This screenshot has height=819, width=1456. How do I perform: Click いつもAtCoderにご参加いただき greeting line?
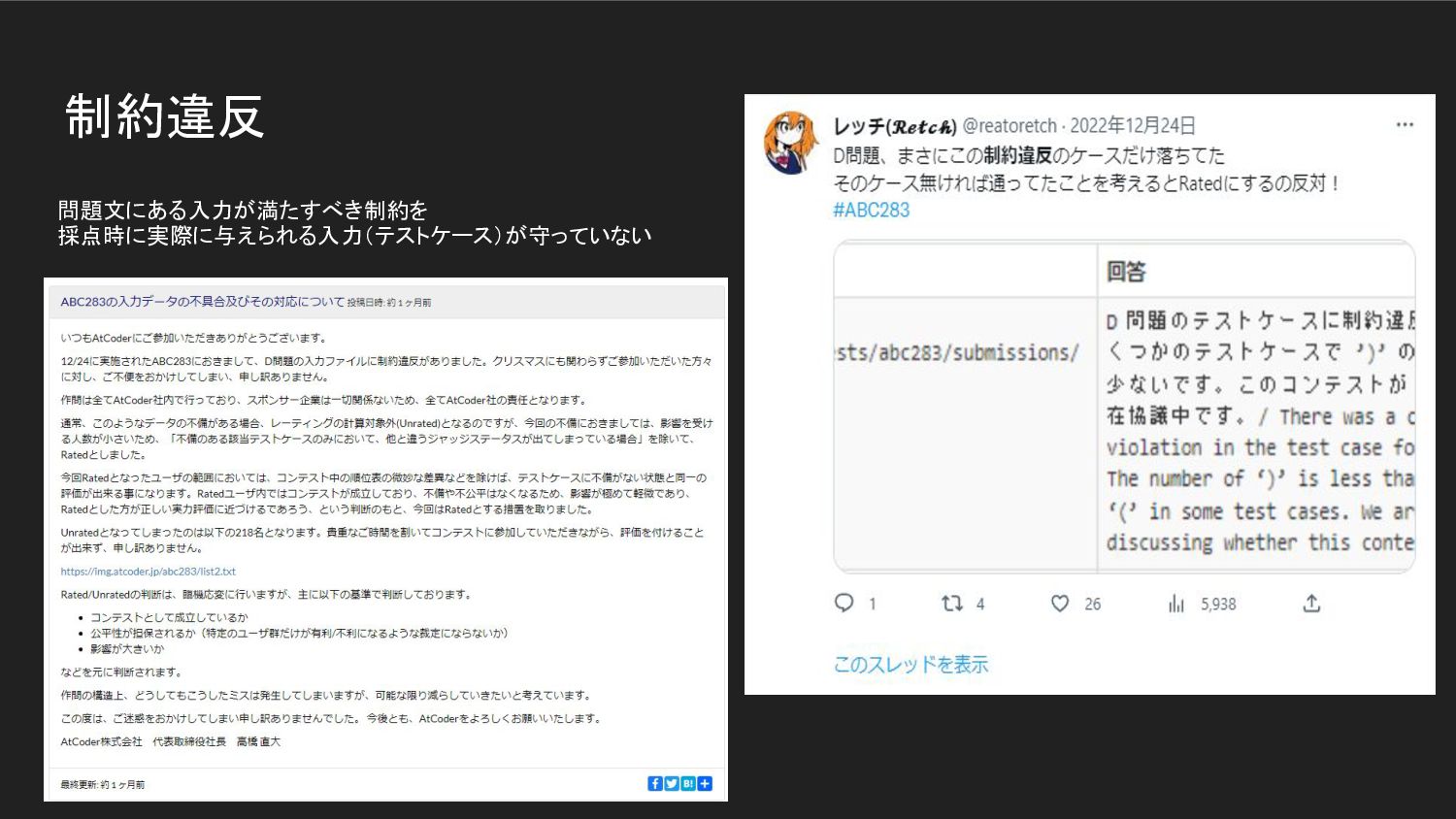195,339
